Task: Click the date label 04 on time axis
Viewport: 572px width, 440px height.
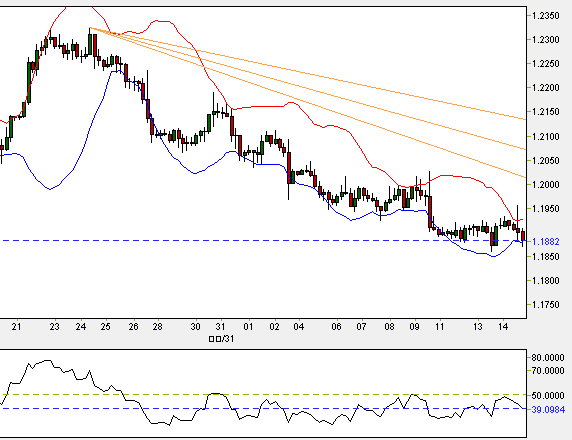Action: (299, 327)
